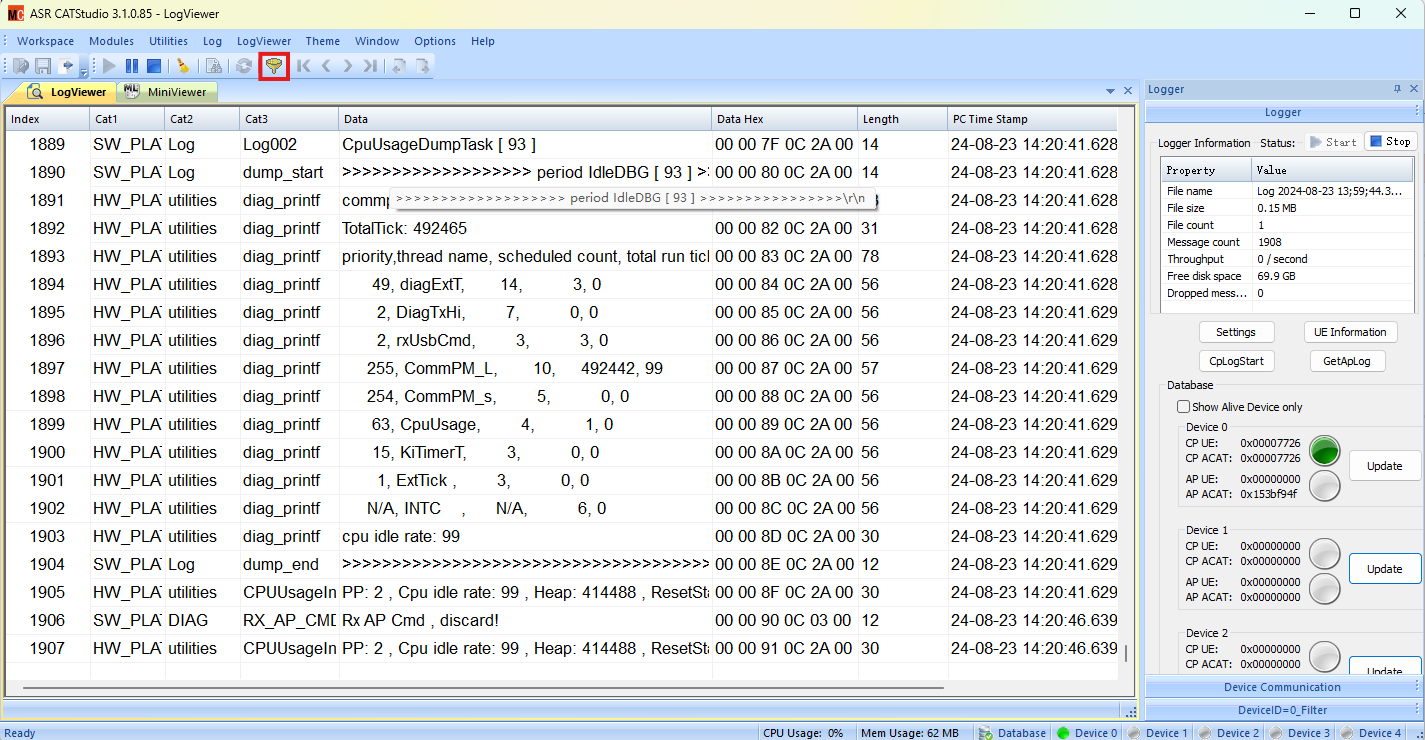Click the UE Information button
Image resolution: width=1425 pixels, height=740 pixels.
(x=1350, y=332)
